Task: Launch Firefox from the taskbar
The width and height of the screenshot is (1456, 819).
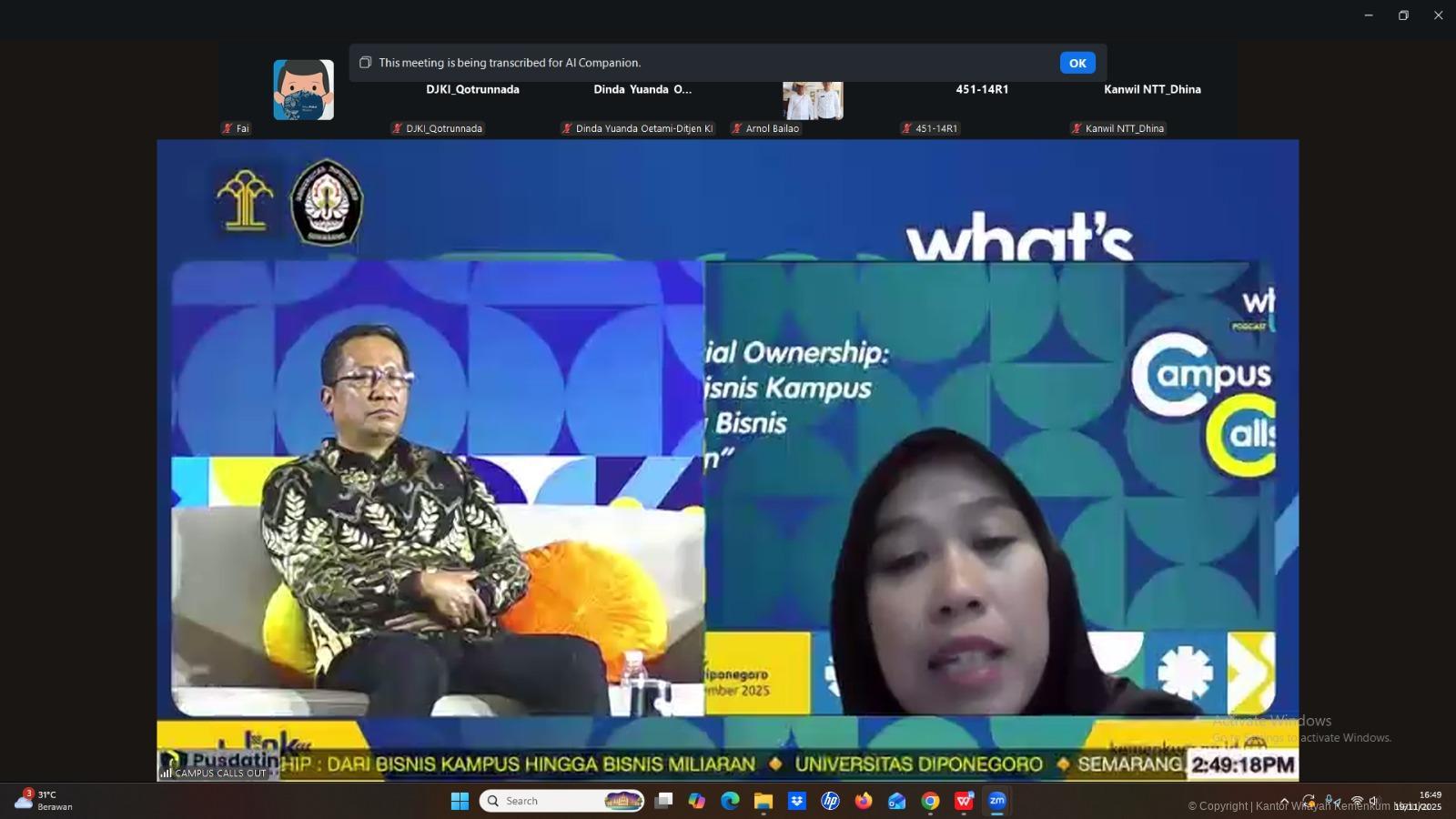Action: 863,801
